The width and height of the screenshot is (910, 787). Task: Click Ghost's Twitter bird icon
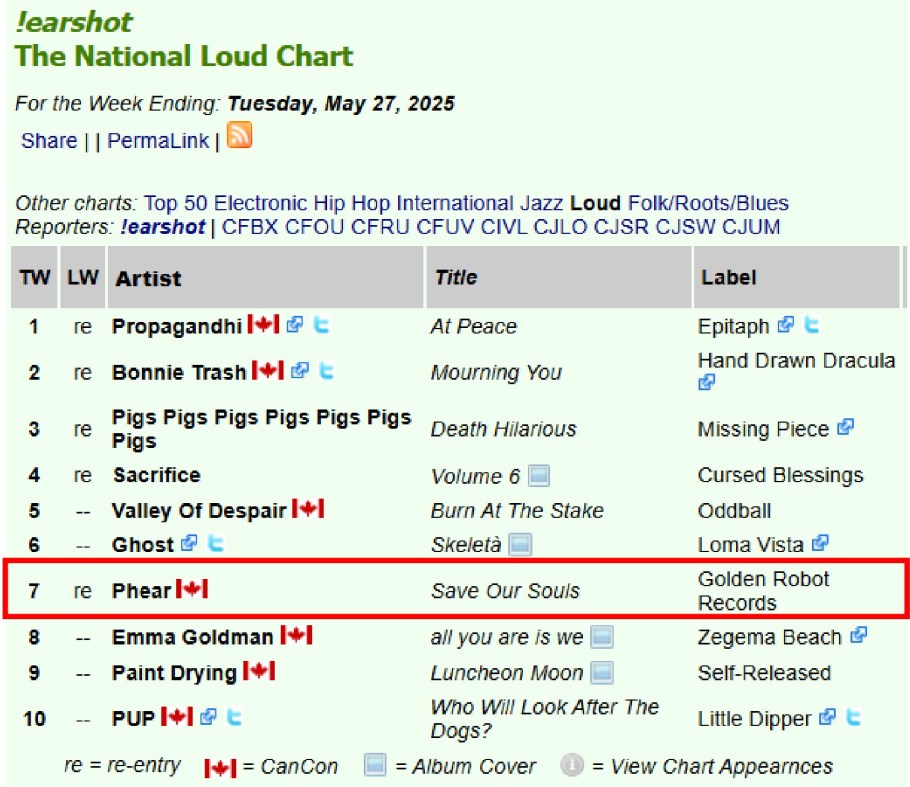click(214, 544)
